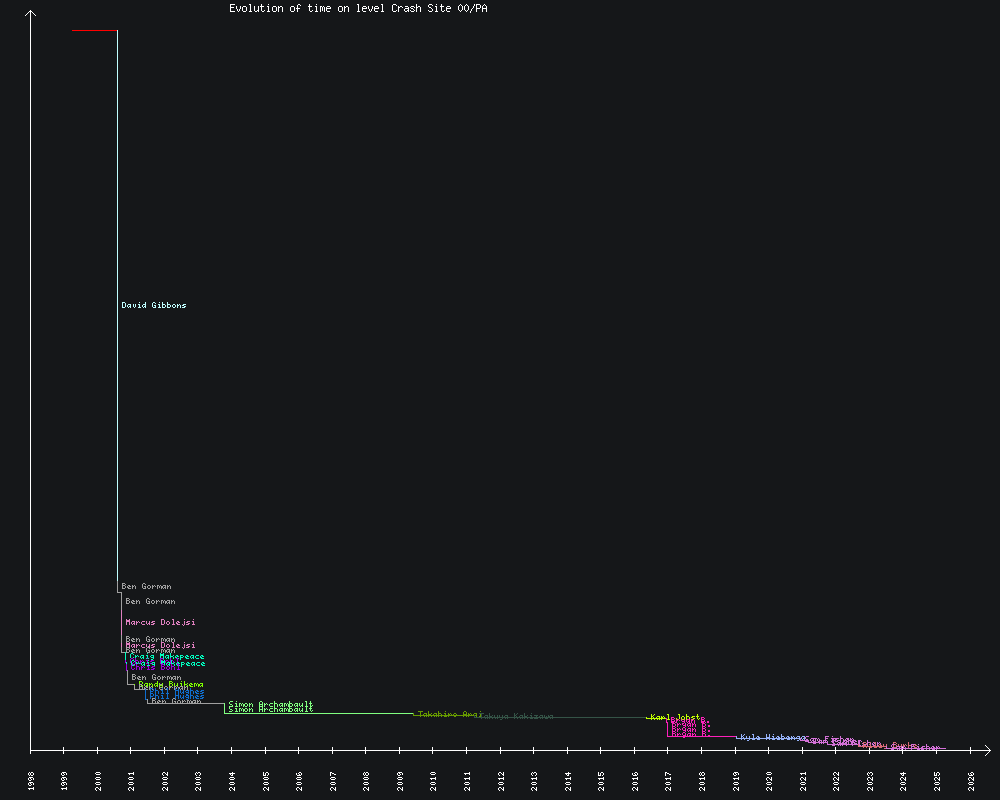Click the 2014 x-axis year label
Image resolution: width=1000 pixels, height=800 pixels.
(x=567, y=780)
